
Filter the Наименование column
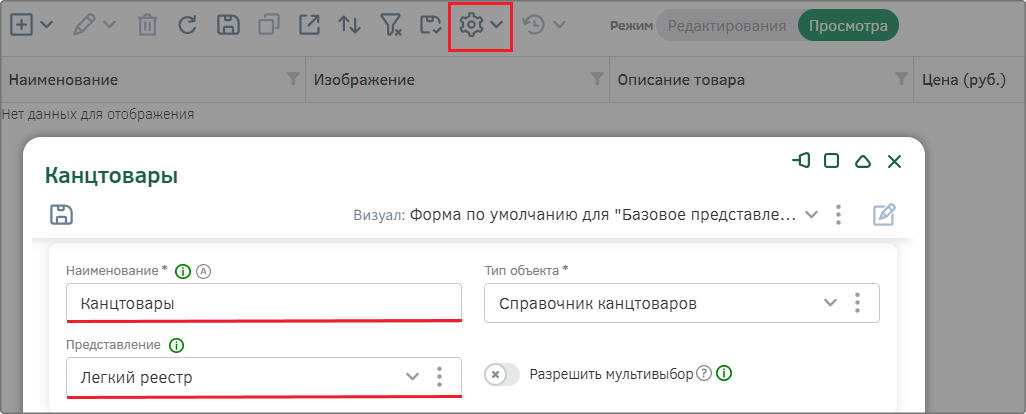(293, 79)
